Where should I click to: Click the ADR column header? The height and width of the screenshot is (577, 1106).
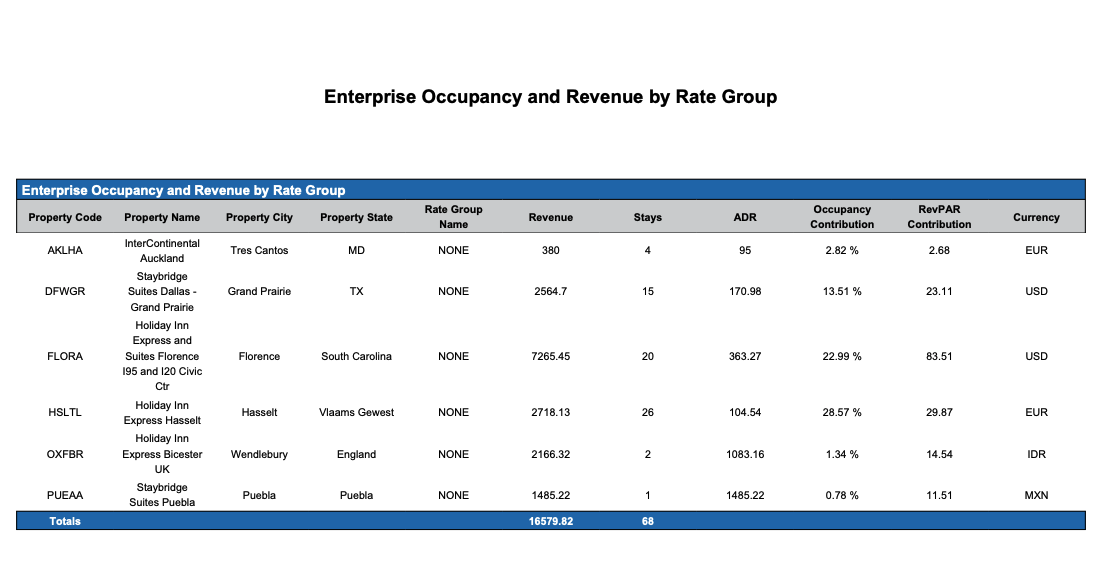pos(744,217)
